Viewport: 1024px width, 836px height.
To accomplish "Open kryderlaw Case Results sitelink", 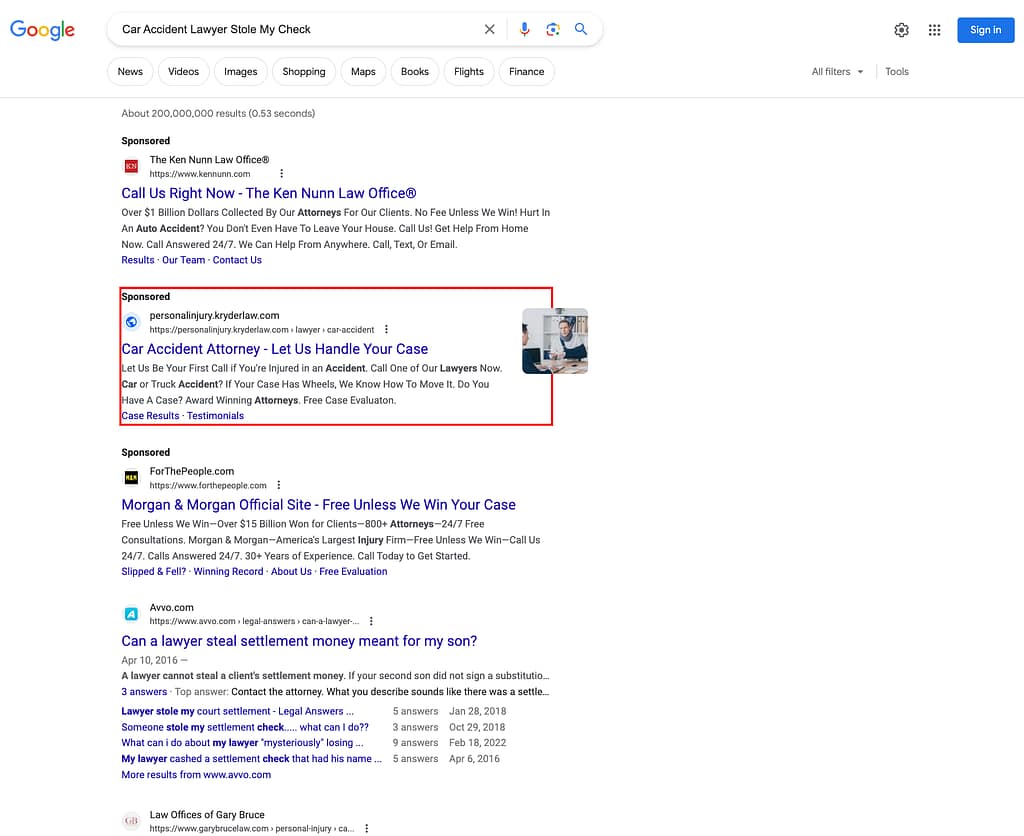I will (x=150, y=416).
